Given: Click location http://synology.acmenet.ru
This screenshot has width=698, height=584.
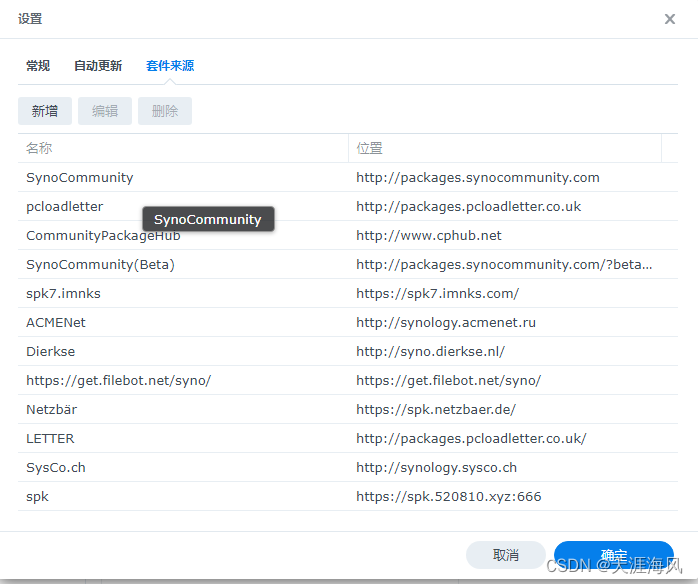Looking at the screenshot, I should click(446, 323).
